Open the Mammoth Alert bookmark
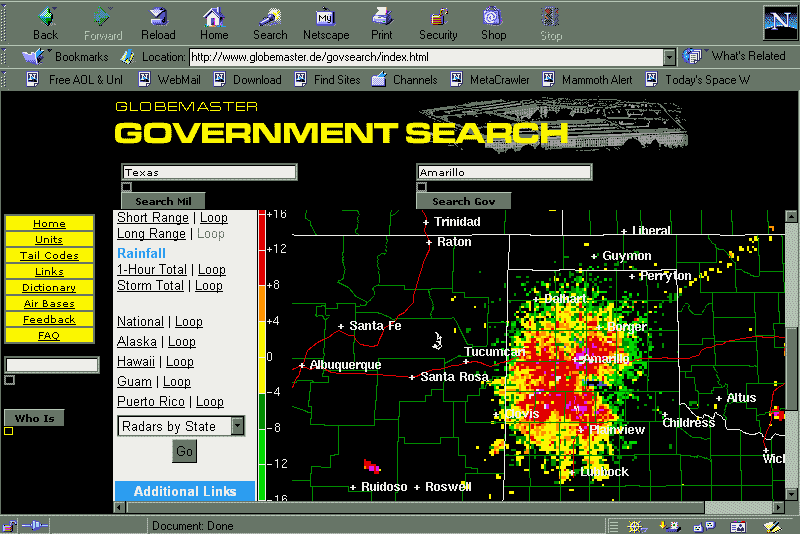 coord(587,80)
